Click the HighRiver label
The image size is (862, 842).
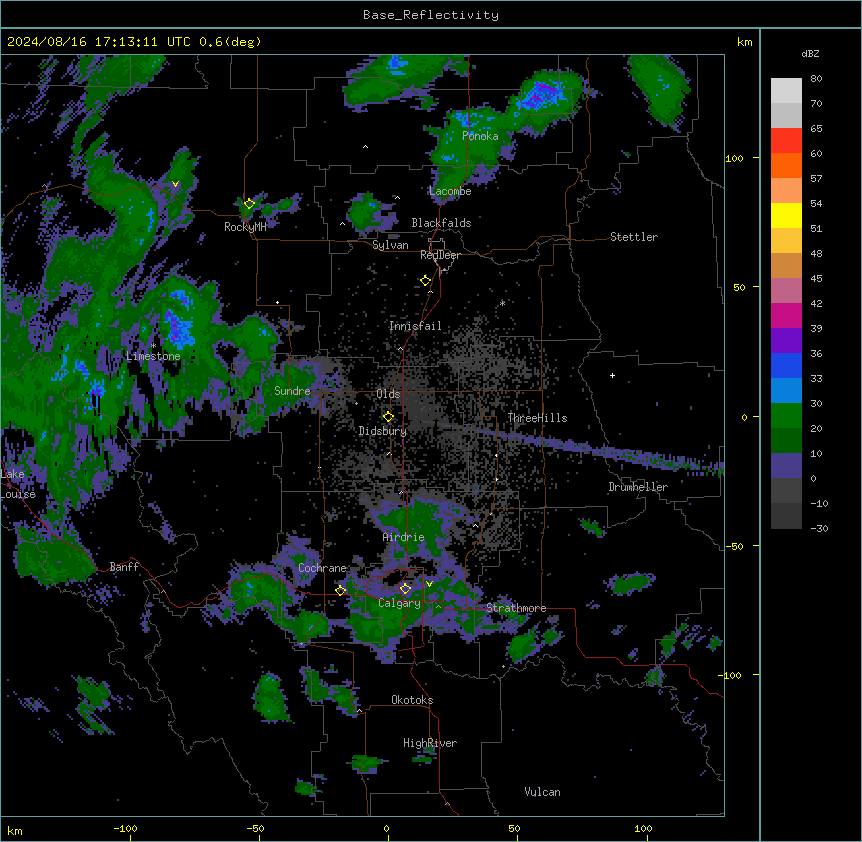click(430, 743)
